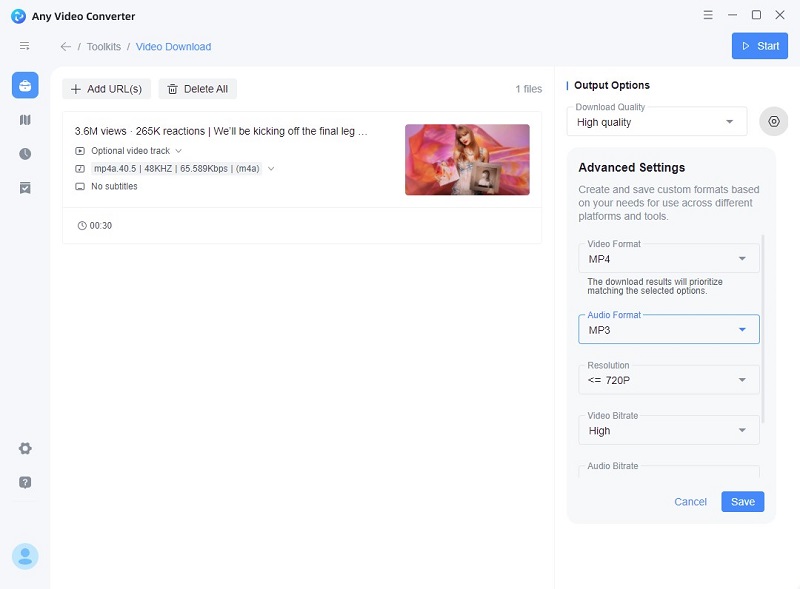This screenshot has height=589, width=800.
Task: Click the 'No subtitles' text
Action: [x=114, y=186]
